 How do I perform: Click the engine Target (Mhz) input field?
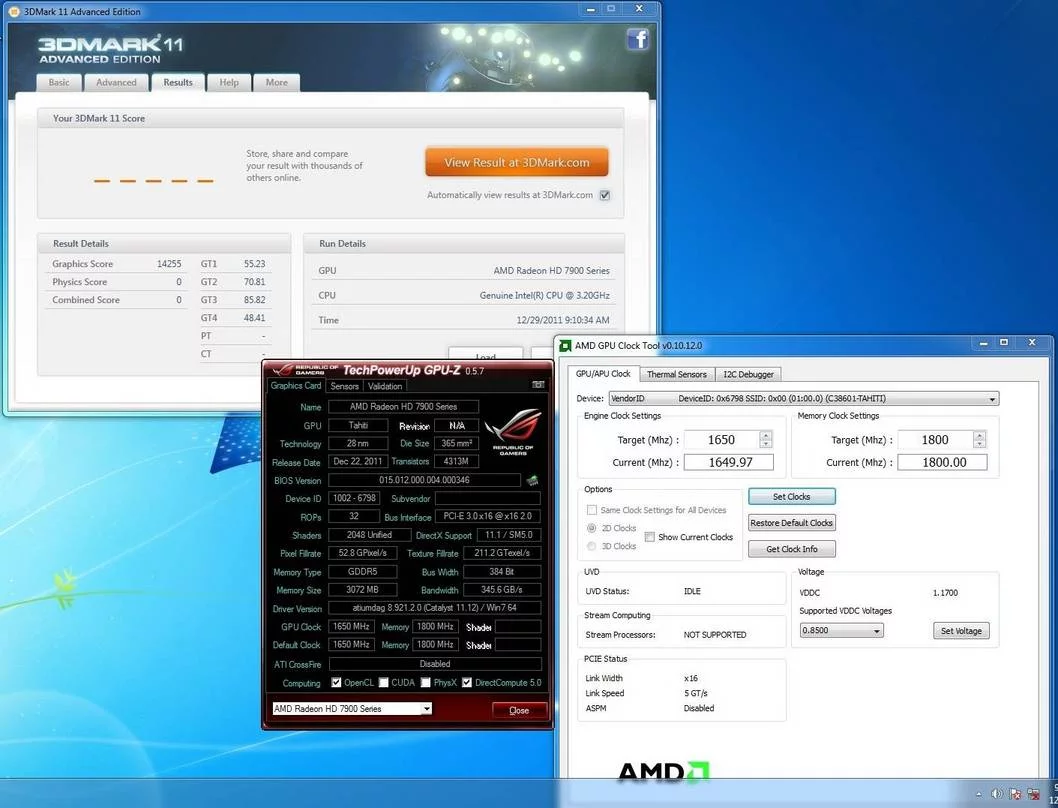(720, 440)
